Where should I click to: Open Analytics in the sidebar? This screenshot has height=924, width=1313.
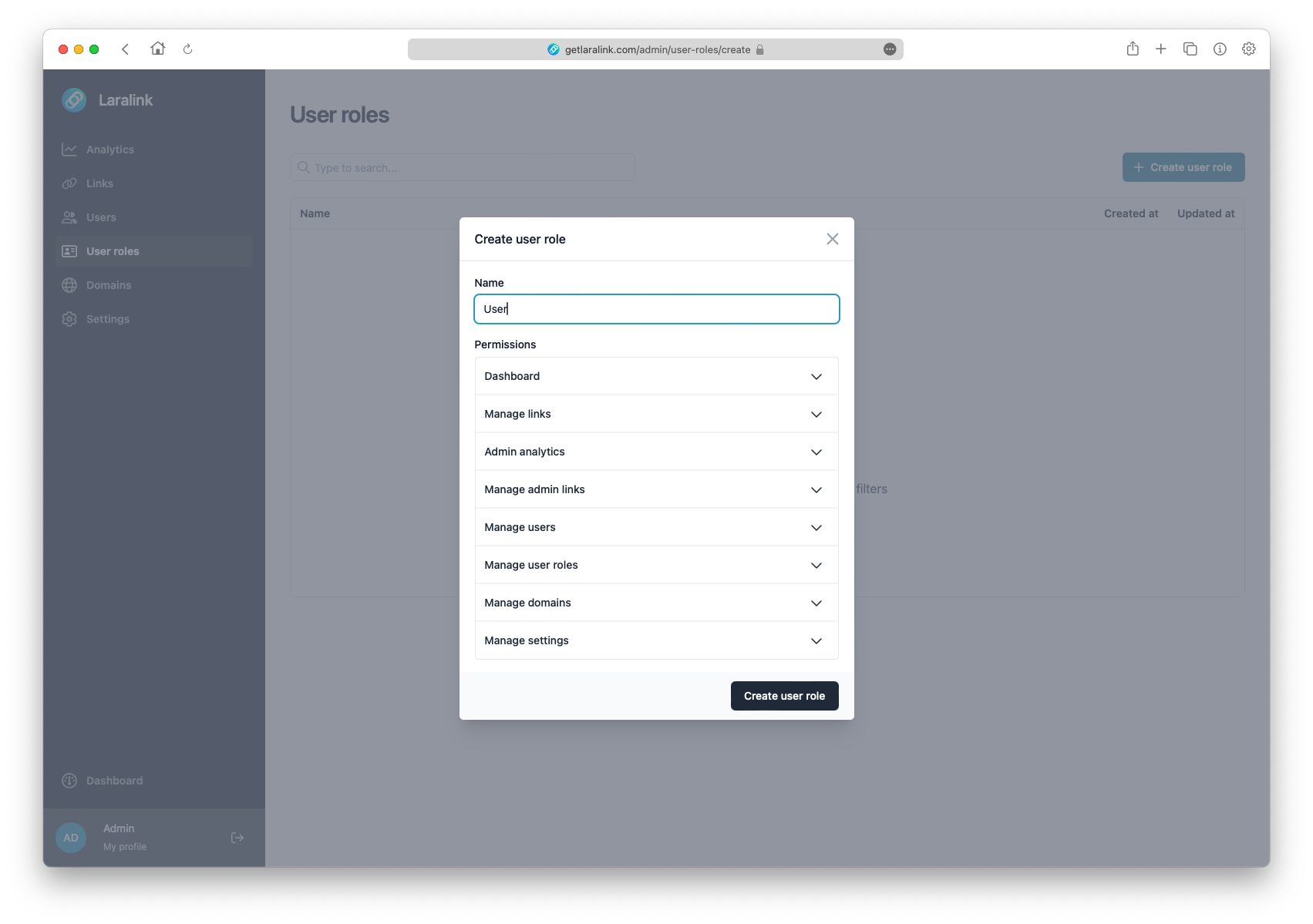[109, 150]
